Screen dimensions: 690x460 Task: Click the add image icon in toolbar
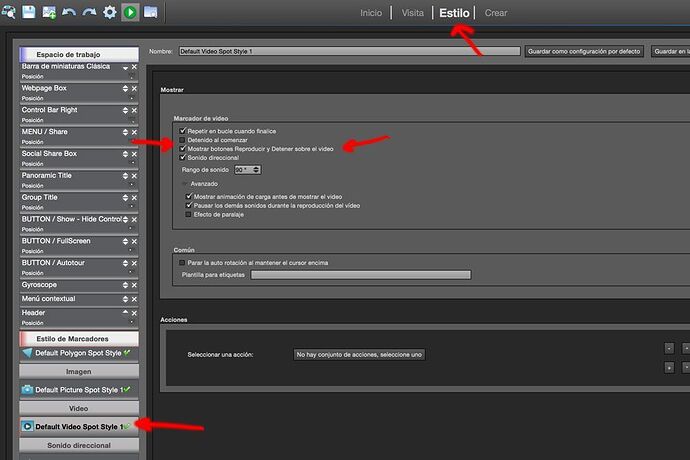[49, 11]
